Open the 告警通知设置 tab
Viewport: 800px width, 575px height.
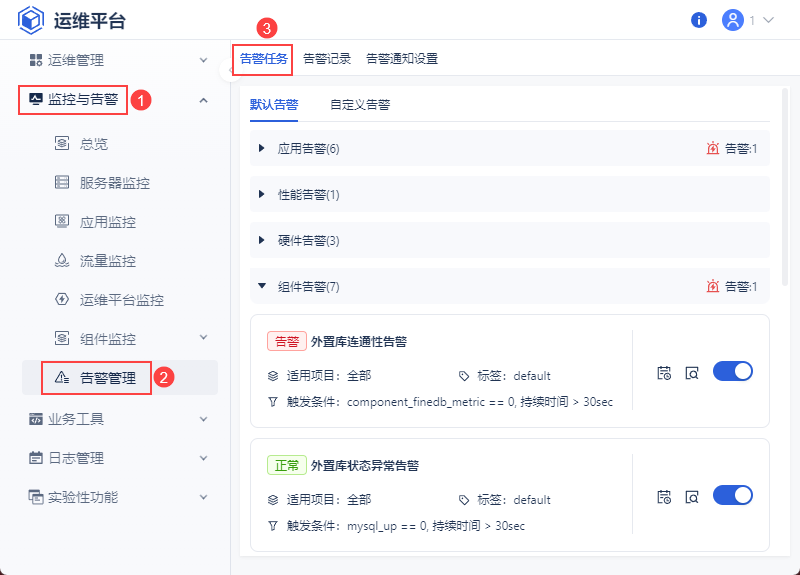(x=402, y=59)
